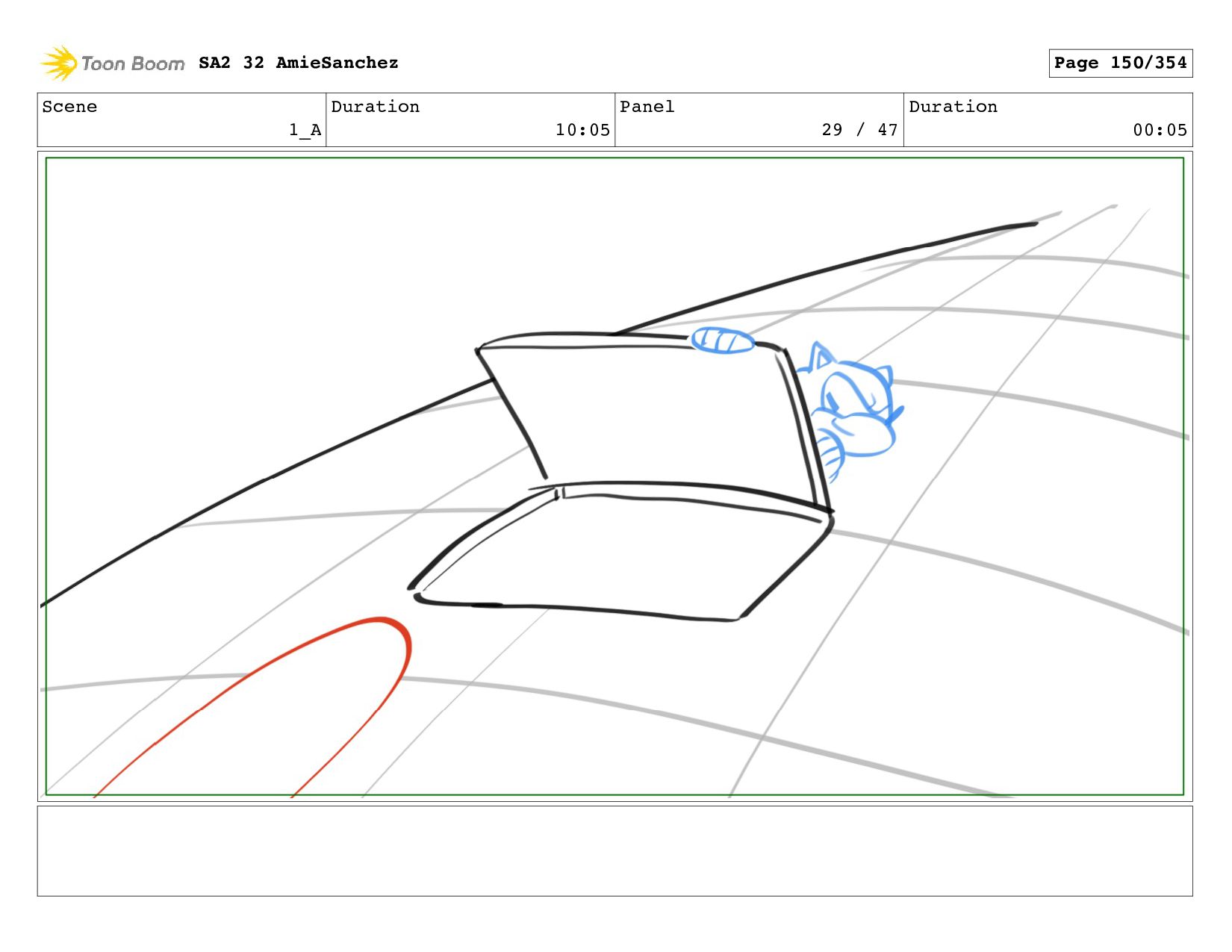The width and height of the screenshot is (1232, 952).
Task: Click the Toon Boom logo
Action: [112, 63]
